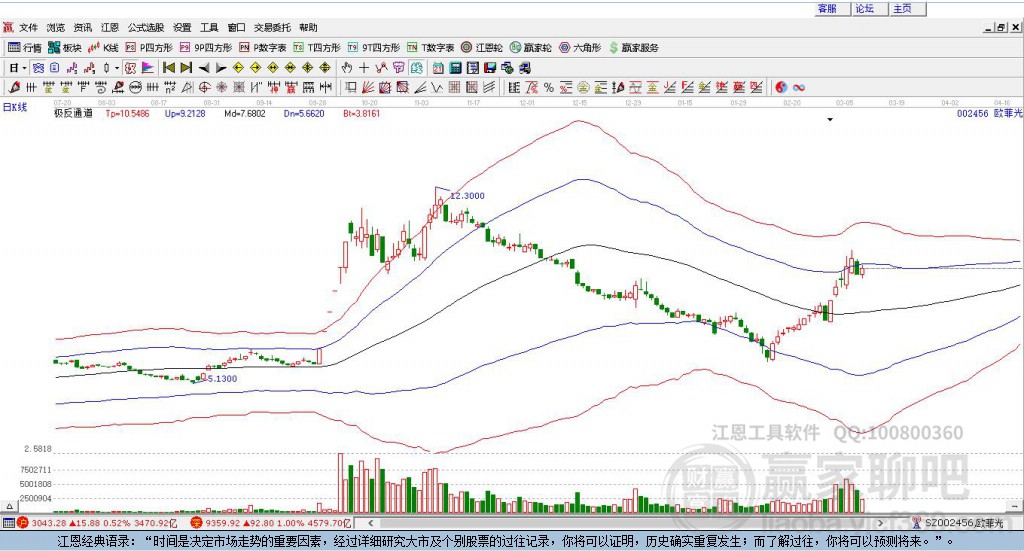
Task: Open the 行情 quotes view
Action: 25,48
